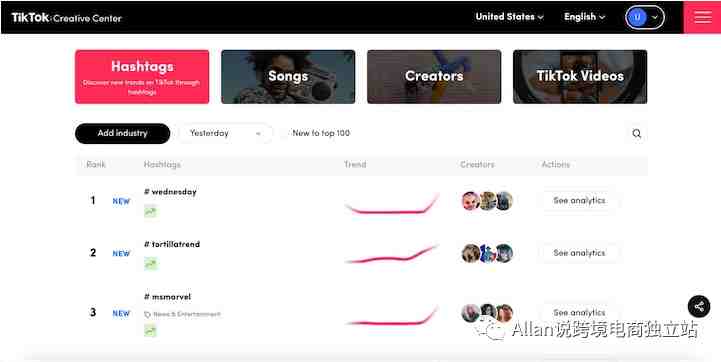721x362 pixels.
Task: Open the msmarvel hashtag link
Action: [167, 297]
